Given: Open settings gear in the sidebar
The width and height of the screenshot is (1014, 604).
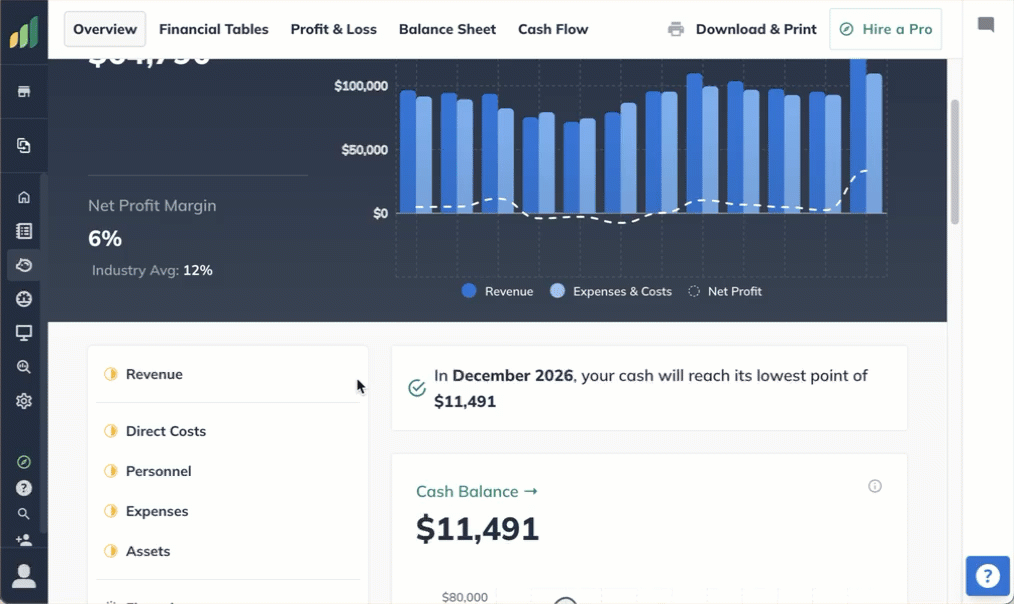Looking at the screenshot, I should tap(24, 401).
